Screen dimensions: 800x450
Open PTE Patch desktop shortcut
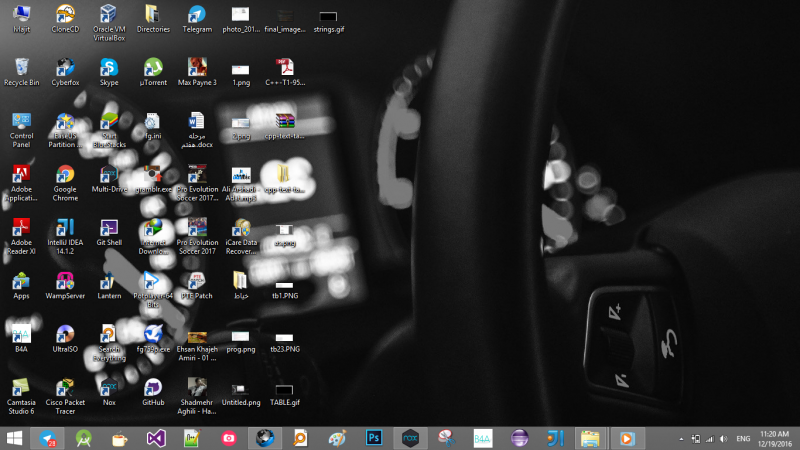[197, 286]
